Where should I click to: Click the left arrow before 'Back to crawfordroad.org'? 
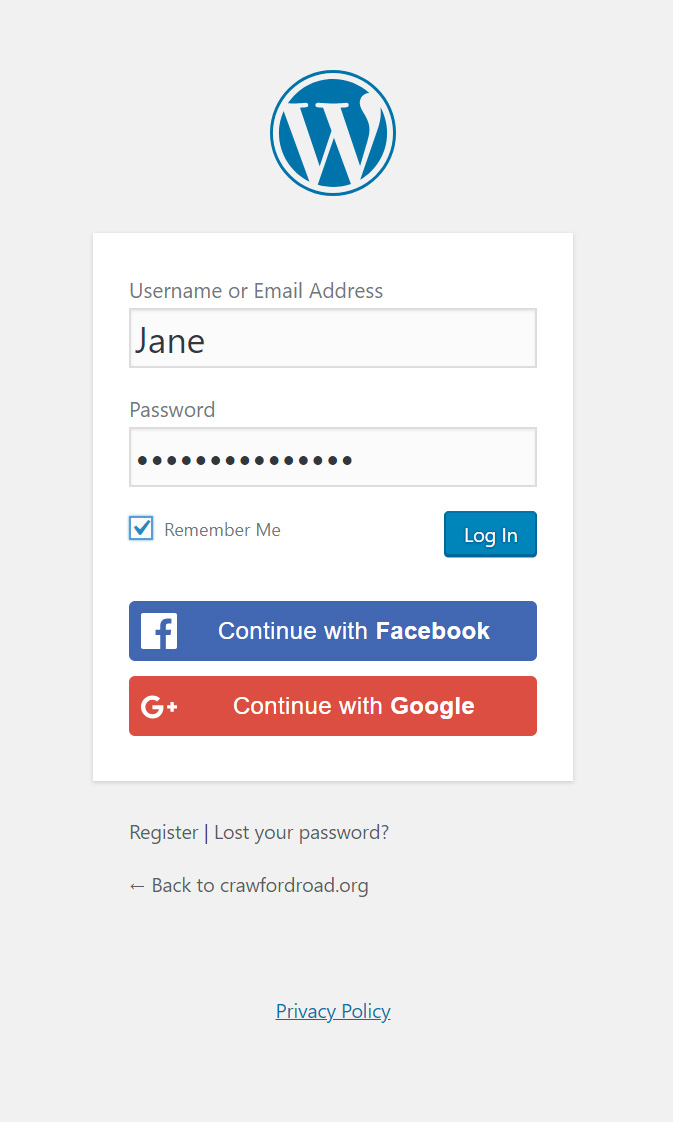click(138, 886)
